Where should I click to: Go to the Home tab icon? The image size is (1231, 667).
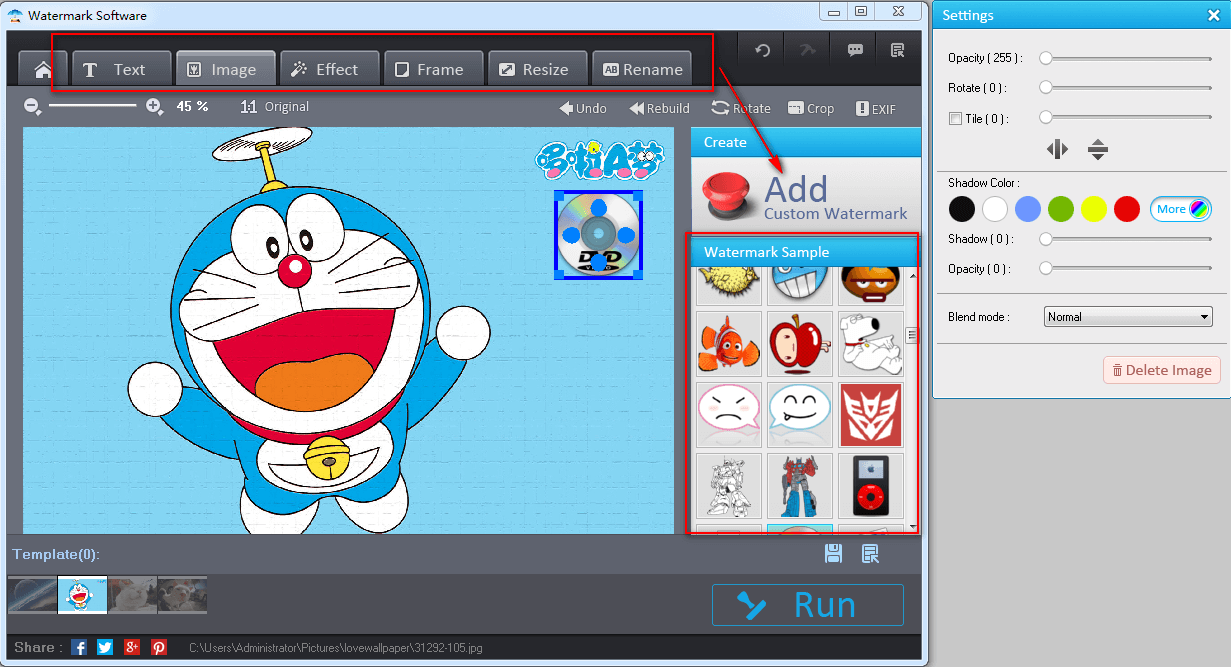pyautogui.click(x=43, y=69)
